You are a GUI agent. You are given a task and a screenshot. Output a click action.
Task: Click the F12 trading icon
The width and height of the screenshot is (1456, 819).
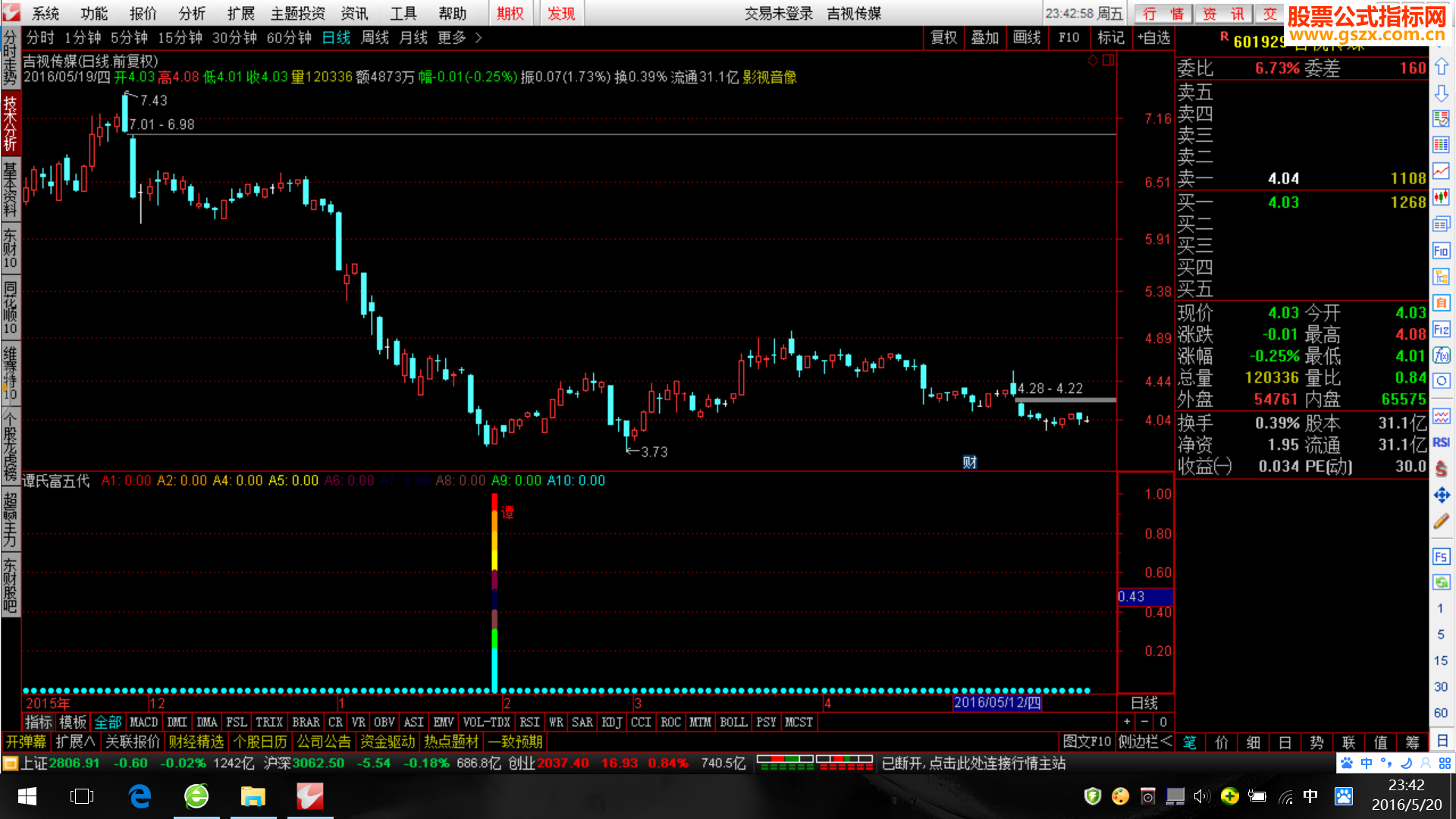click(1441, 329)
